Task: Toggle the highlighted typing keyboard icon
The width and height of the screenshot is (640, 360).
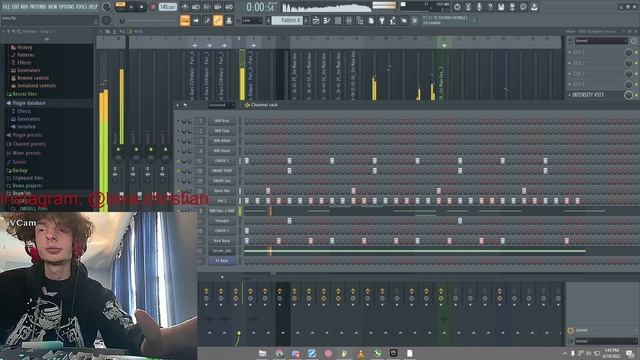Action: 185,20
